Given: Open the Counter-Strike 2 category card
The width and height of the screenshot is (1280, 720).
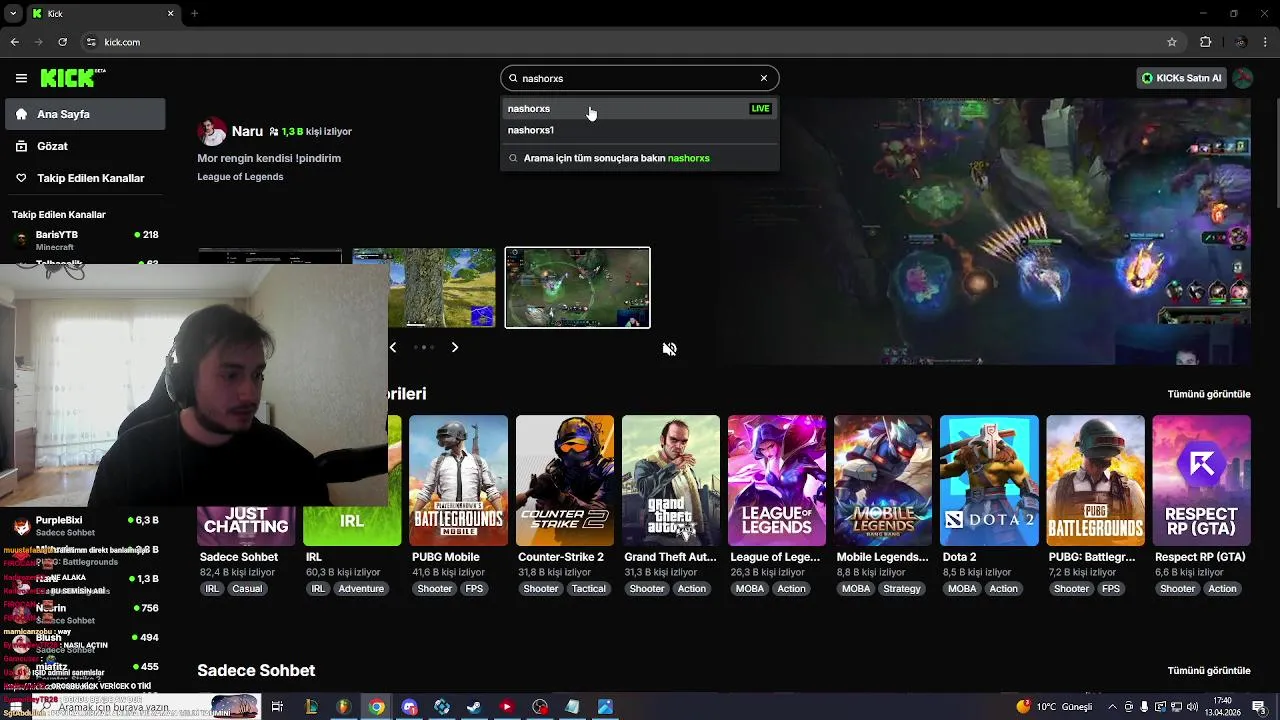Looking at the screenshot, I should pos(564,480).
